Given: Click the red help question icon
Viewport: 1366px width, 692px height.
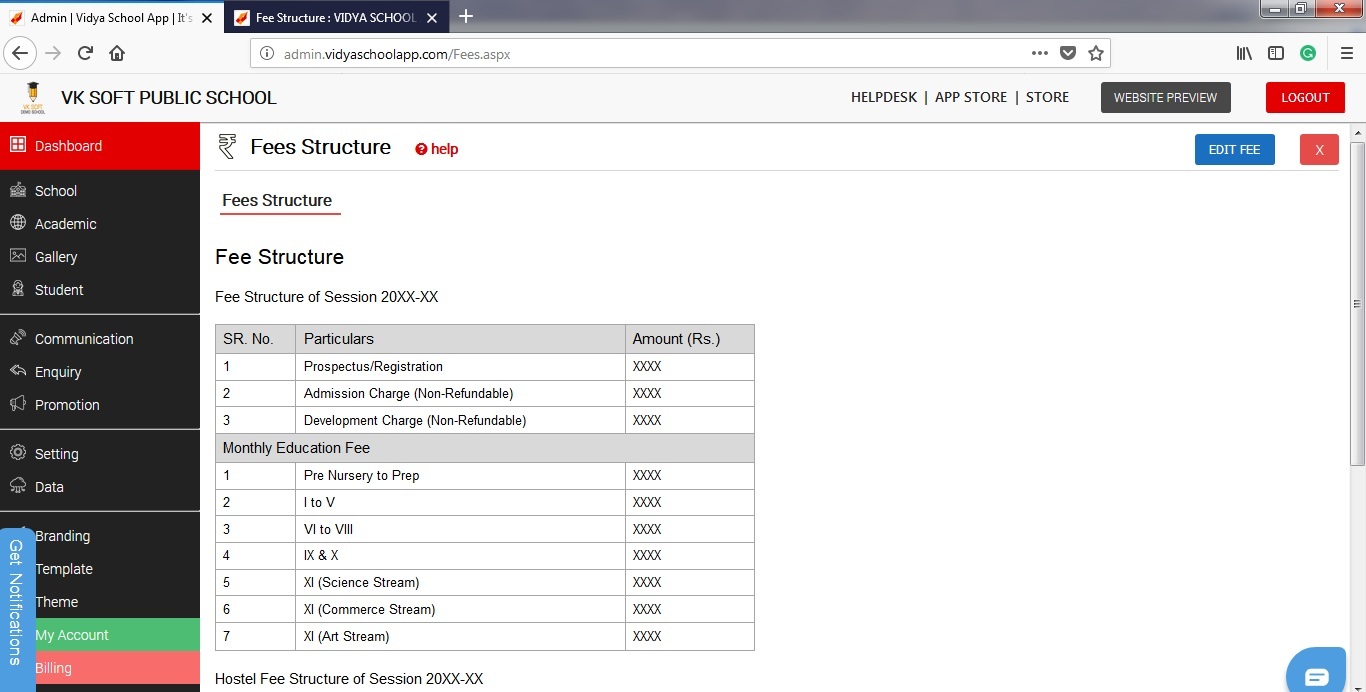Looking at the screenshot, I should point(421,149).
